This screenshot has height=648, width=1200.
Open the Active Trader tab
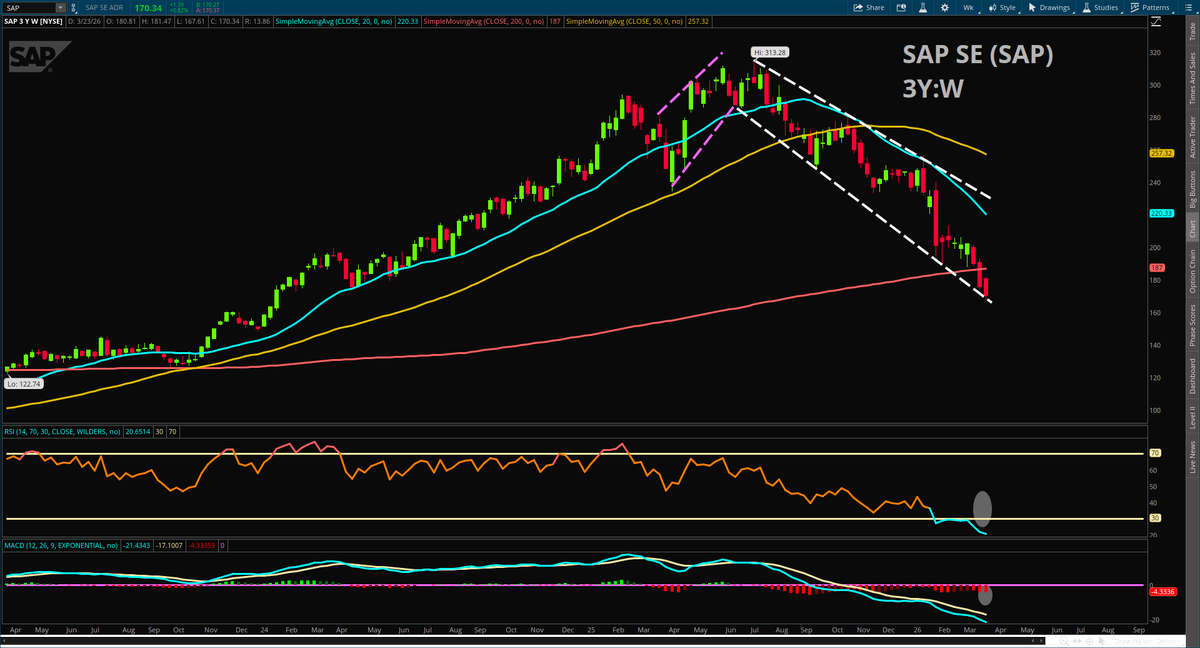(x=1191, y=138)
